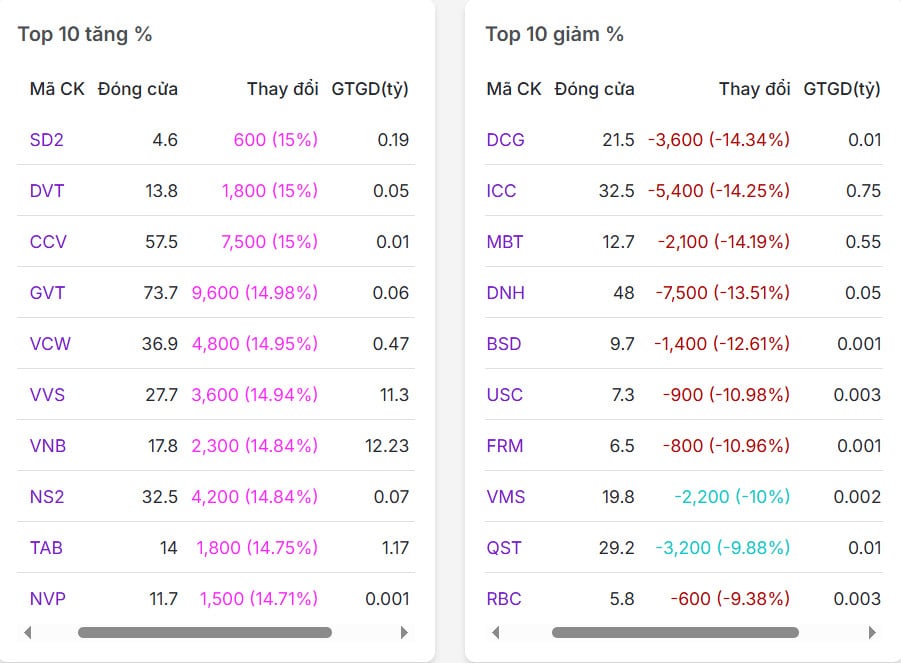This screenshot has width=901, height=663.
Task: Select the Top 10 giảm % heading
Action: 553,33
